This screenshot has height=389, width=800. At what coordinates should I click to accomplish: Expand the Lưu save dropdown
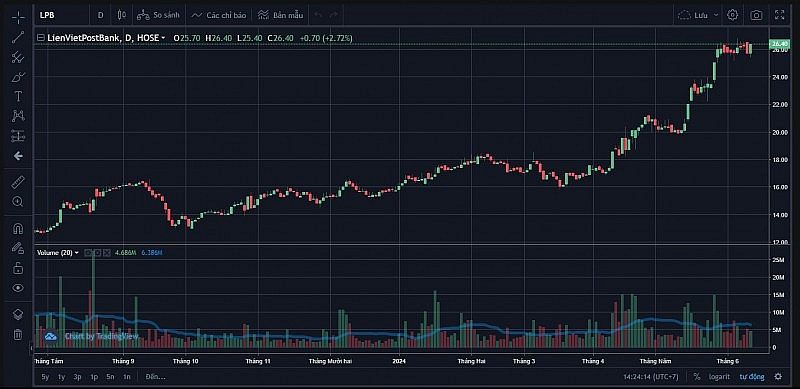click(716, 15)
